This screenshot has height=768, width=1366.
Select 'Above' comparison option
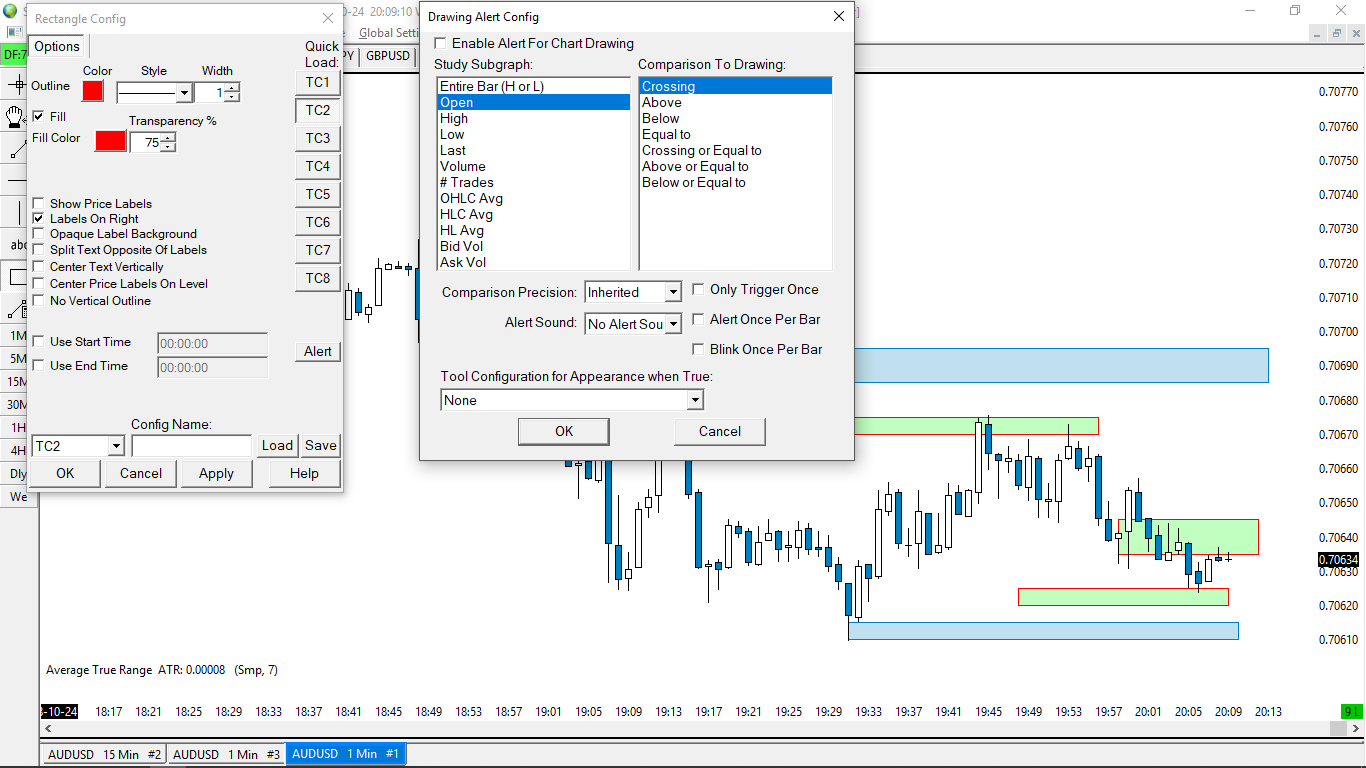736,102
